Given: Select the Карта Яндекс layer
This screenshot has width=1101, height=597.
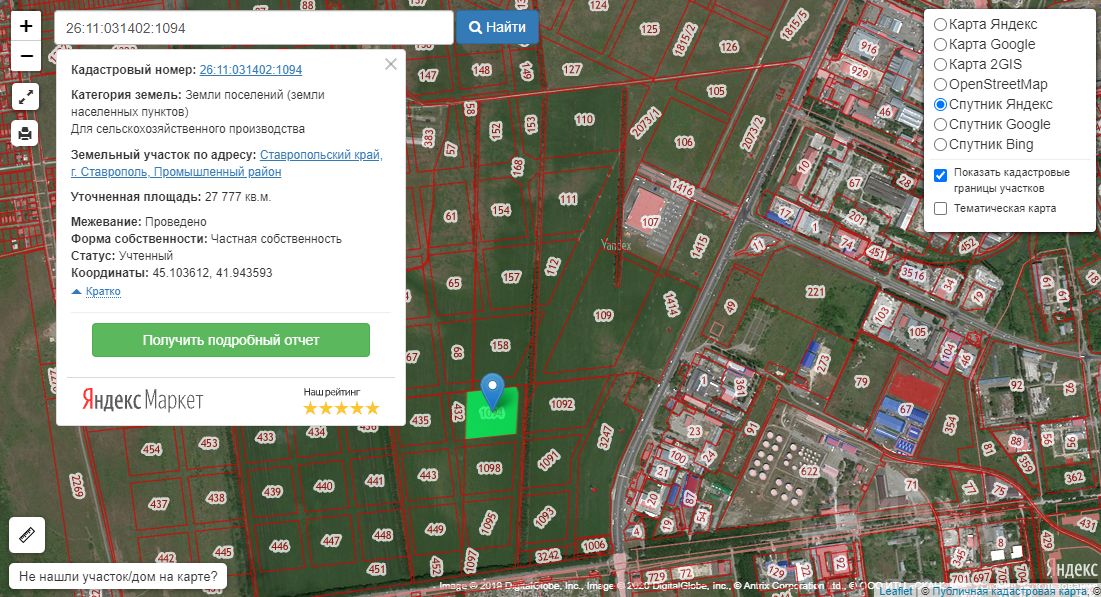Looking at the screenshot, I should click(x=940, y=24).
